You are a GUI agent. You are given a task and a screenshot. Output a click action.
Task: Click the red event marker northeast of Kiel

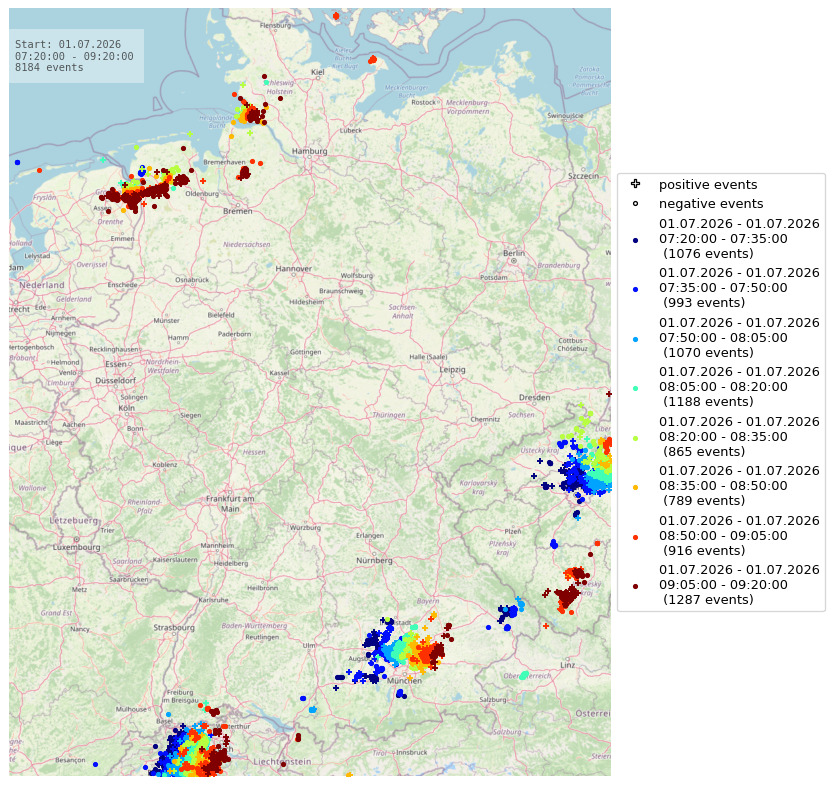pyautogui.click(x=372, y=59)
